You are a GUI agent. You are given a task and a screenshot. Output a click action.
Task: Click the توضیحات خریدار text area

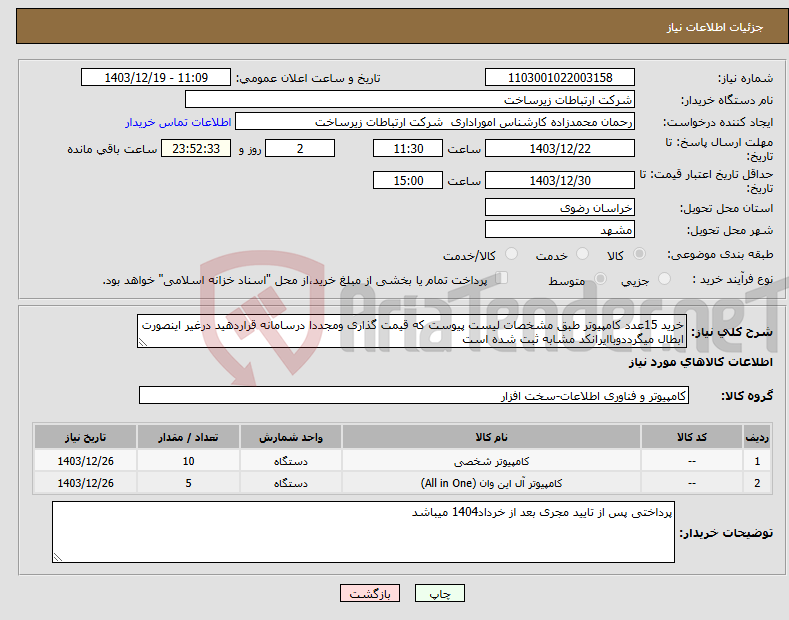tap(363, 532)
